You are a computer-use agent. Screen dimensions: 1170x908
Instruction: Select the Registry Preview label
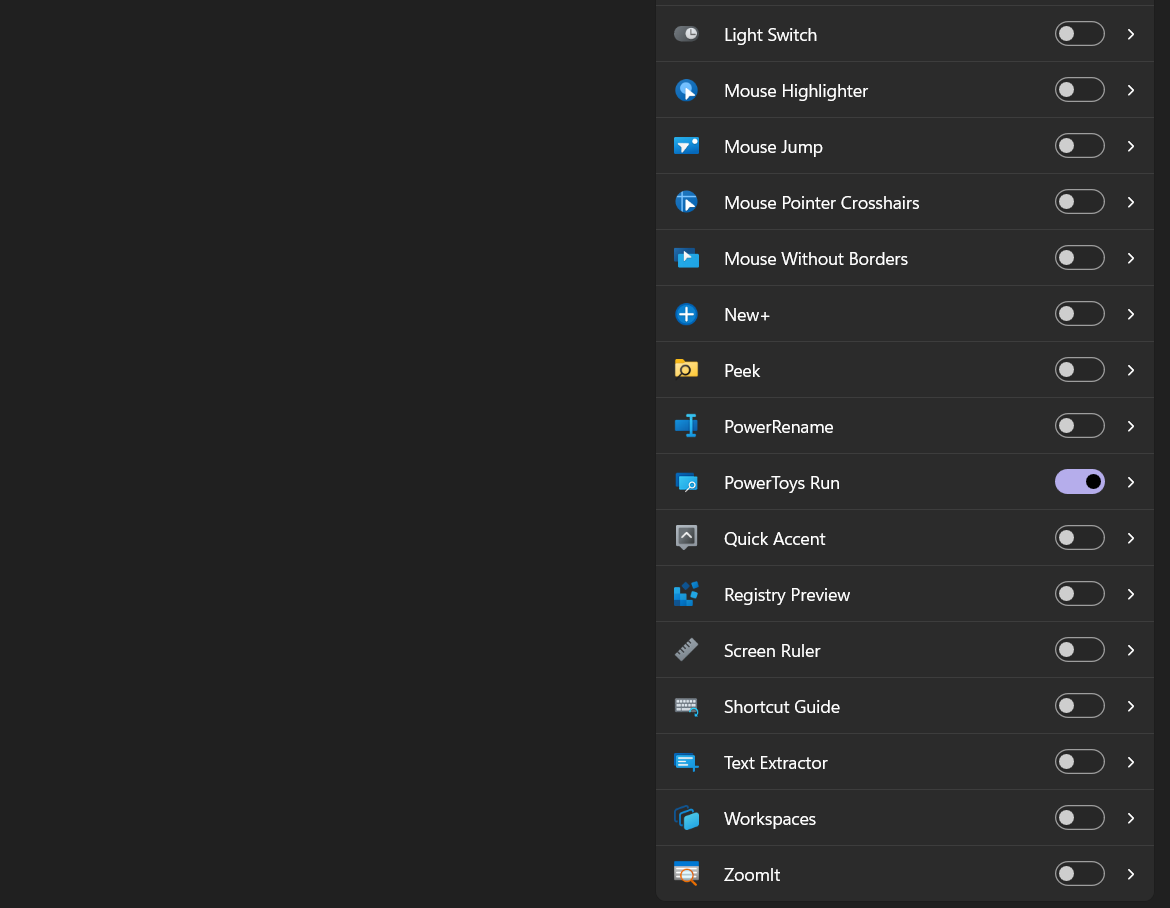786,595
